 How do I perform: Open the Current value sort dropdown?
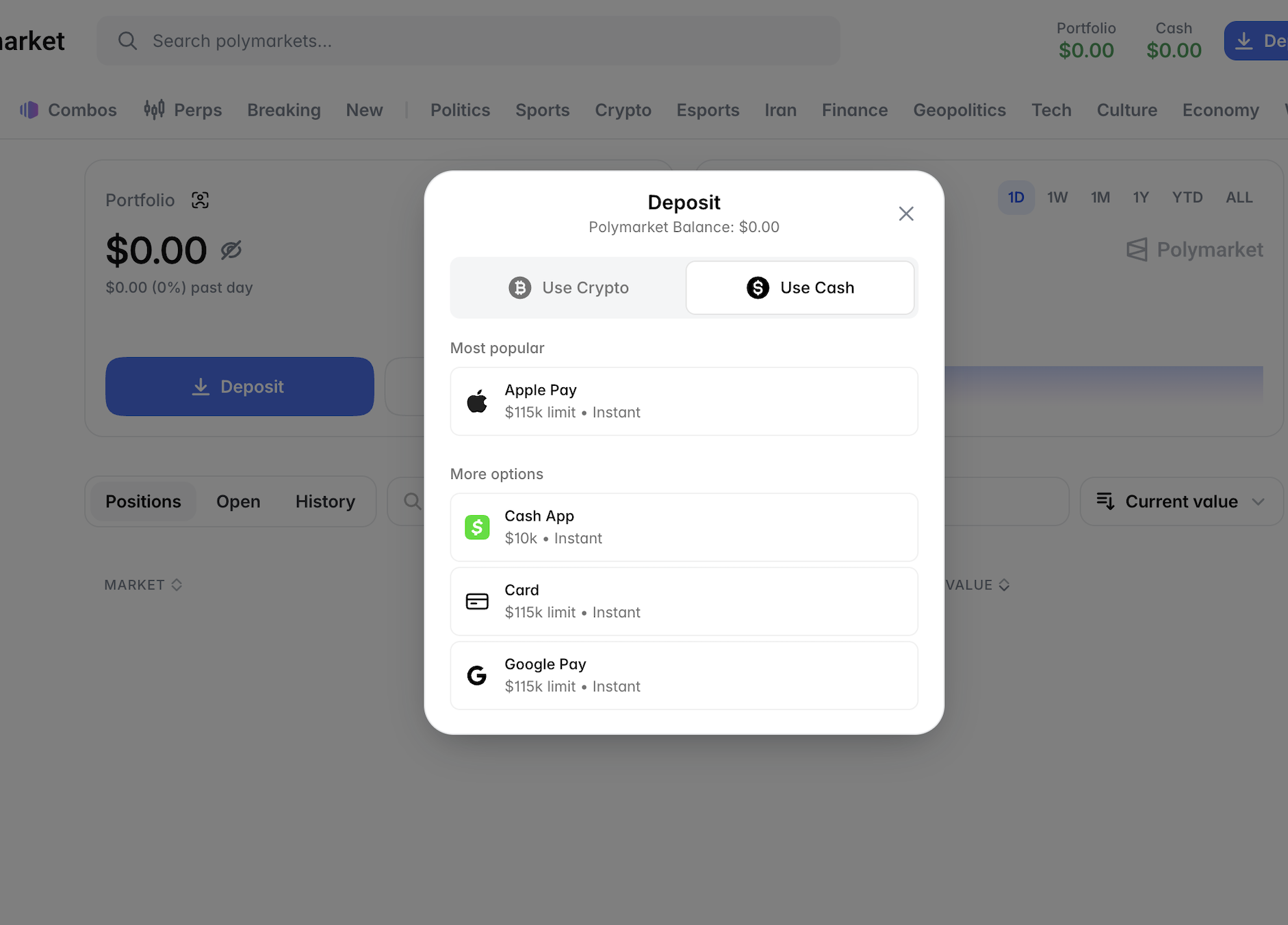pyautogui.click(x=1181, y=501)
